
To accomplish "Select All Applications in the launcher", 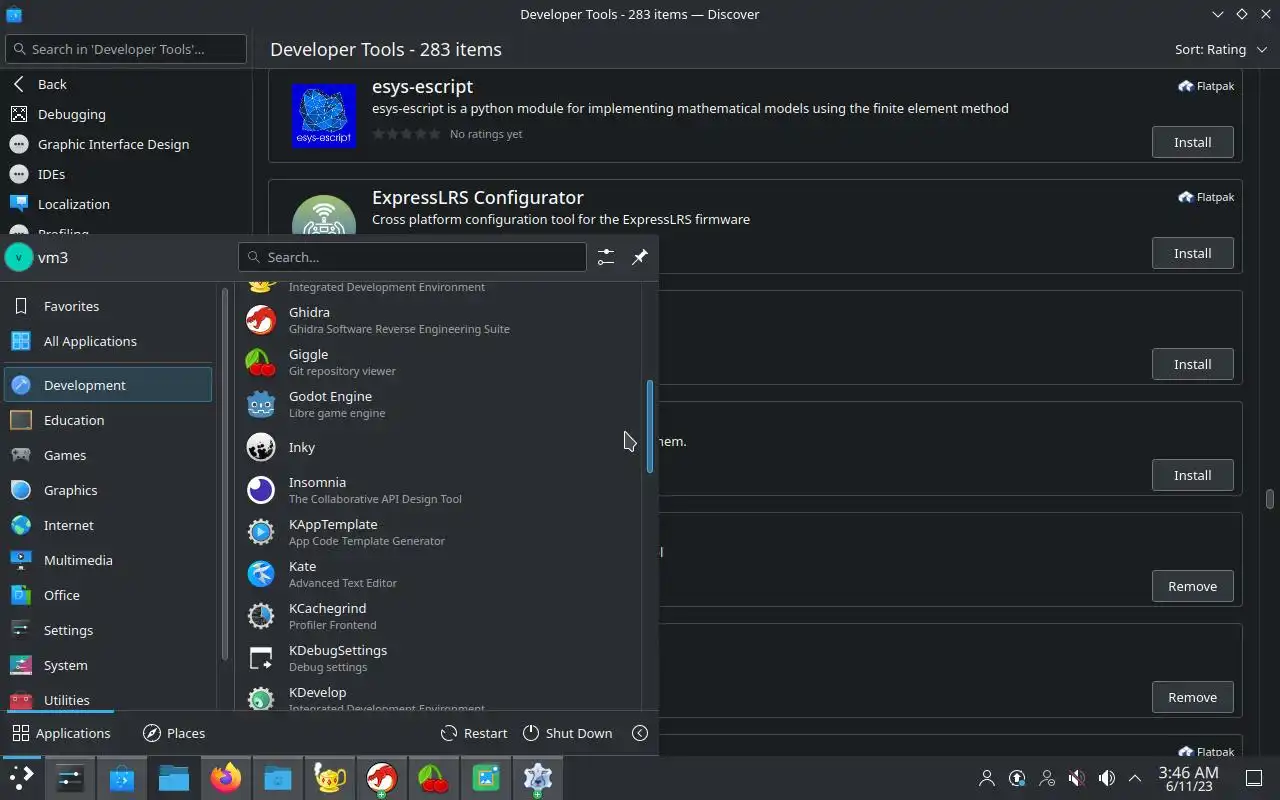I will click(108, 341).
